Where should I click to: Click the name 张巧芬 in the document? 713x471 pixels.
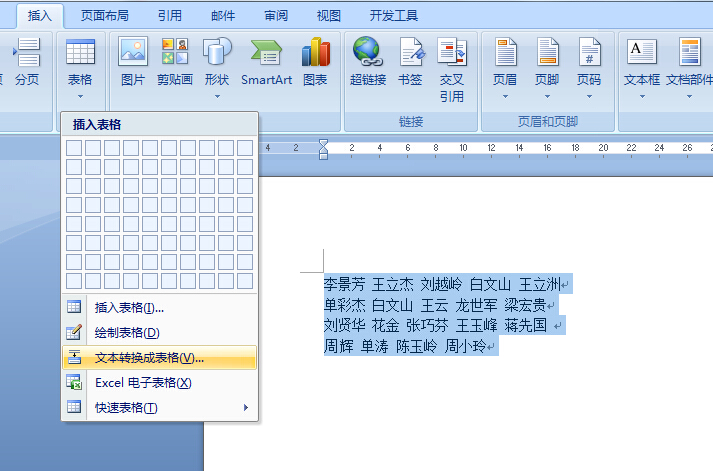(427, 325)
